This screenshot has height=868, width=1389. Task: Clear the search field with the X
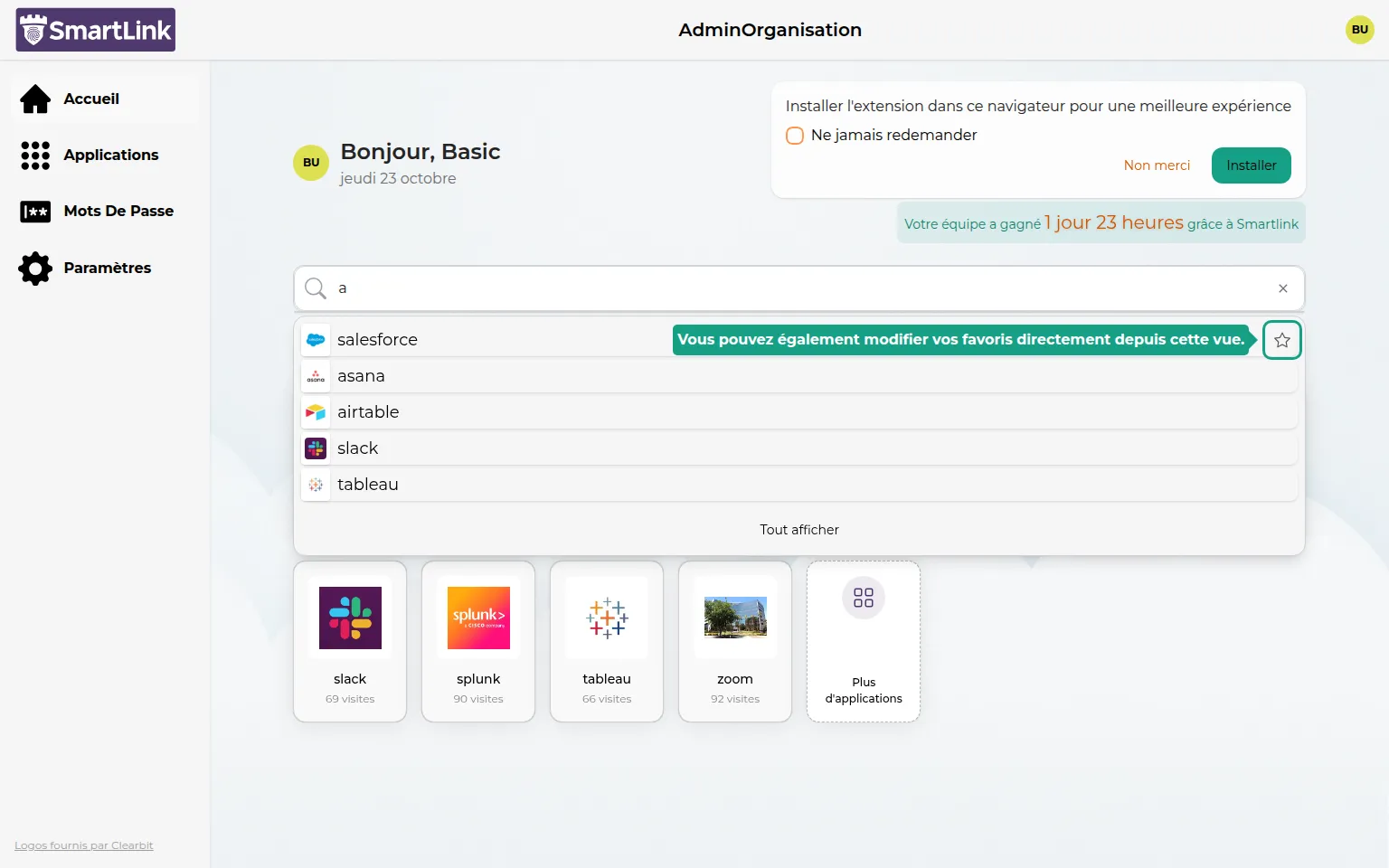pyautogui.click(x=1282, y=288)
